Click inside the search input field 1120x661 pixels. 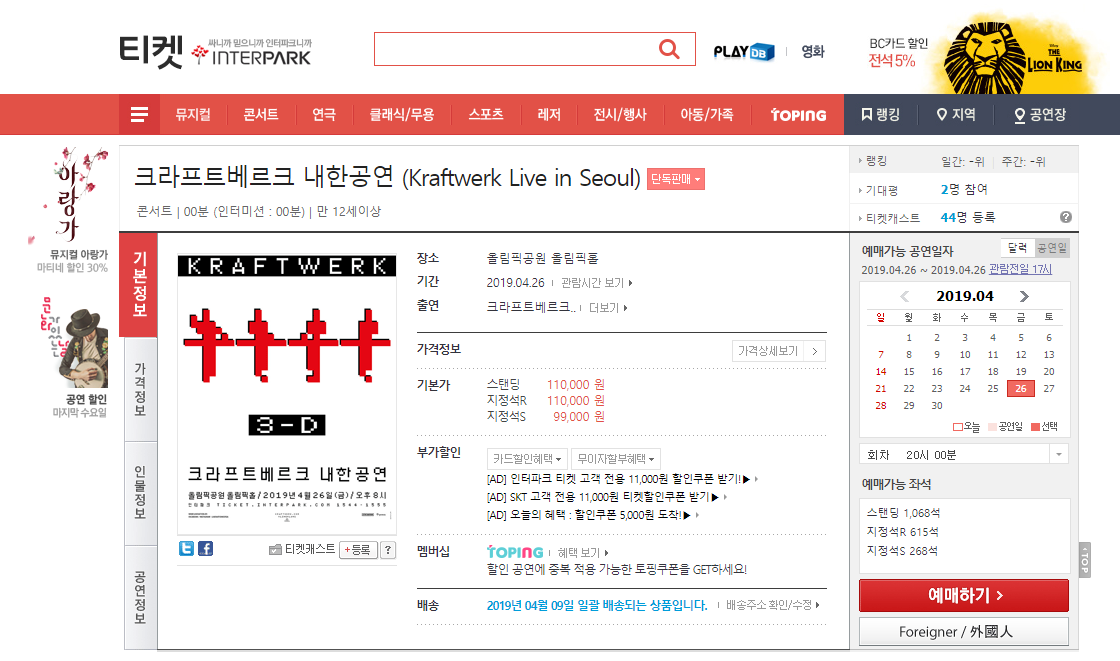click(516, 49)
